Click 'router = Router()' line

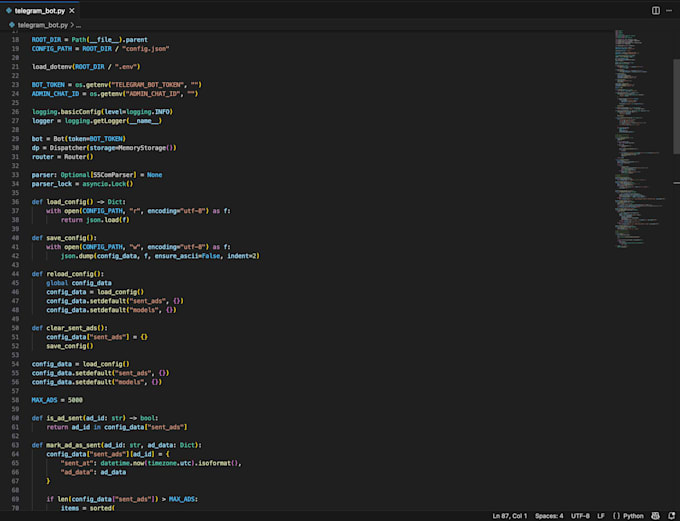point(62,157)
